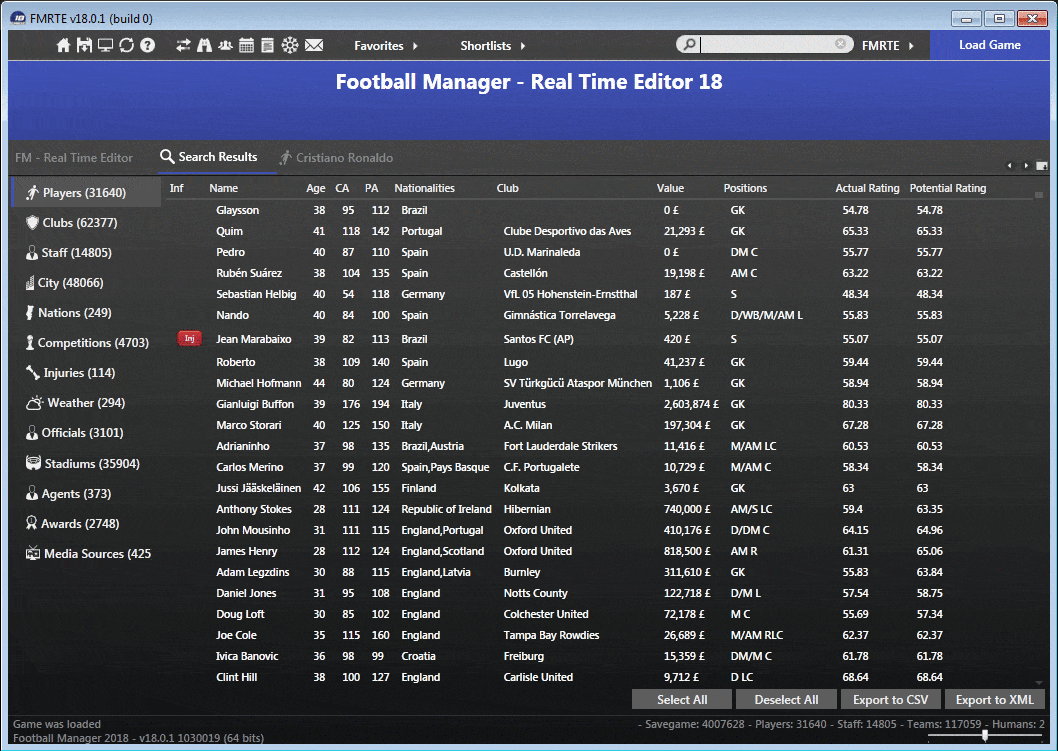The width and height of the screenshot is (1058, 751).
Task: Open the FMRTE dropdown menu
Action: coord(888,45)
